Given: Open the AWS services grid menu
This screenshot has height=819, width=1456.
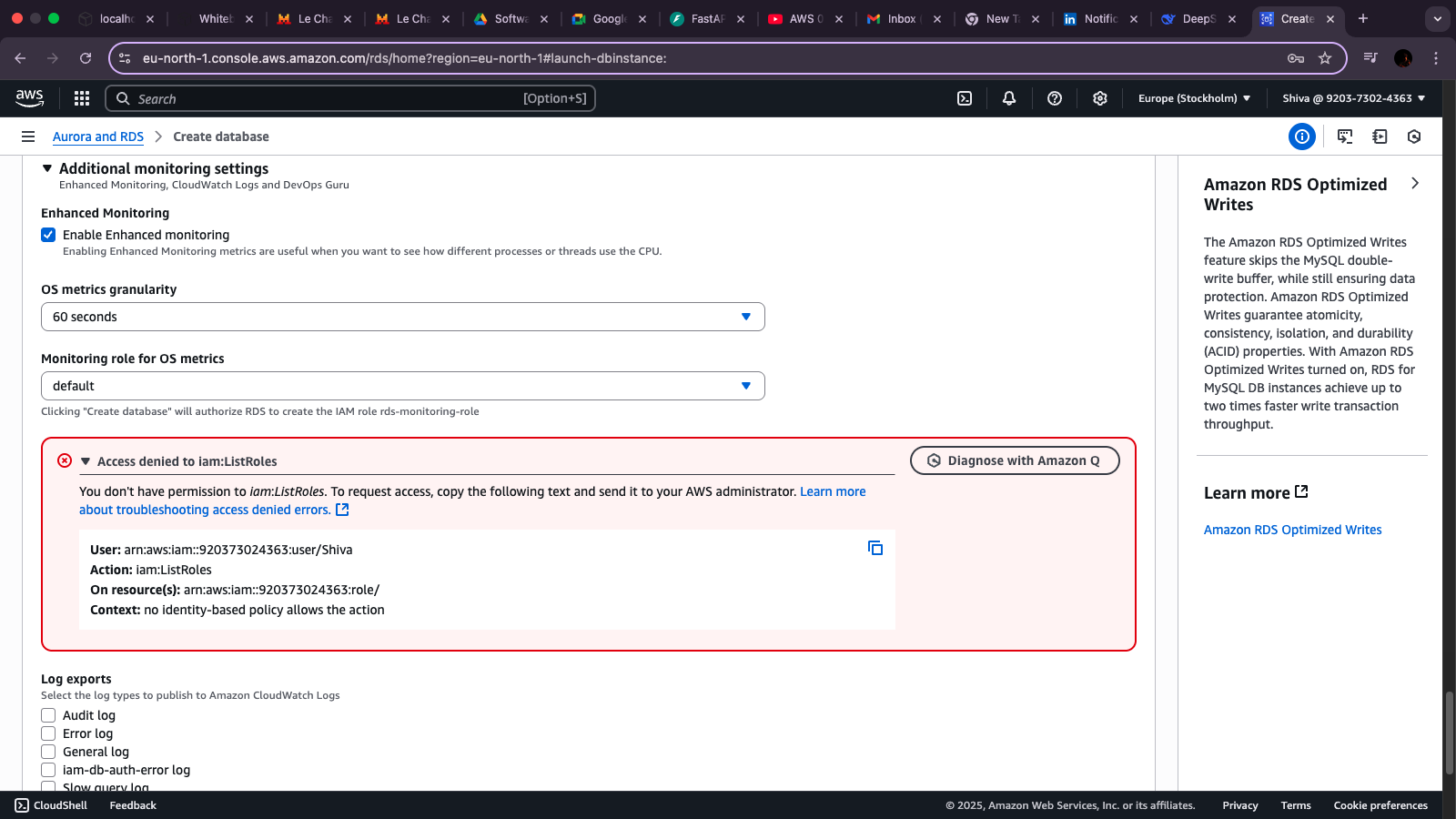Looking at the screenshot, I should pos(82,98).
